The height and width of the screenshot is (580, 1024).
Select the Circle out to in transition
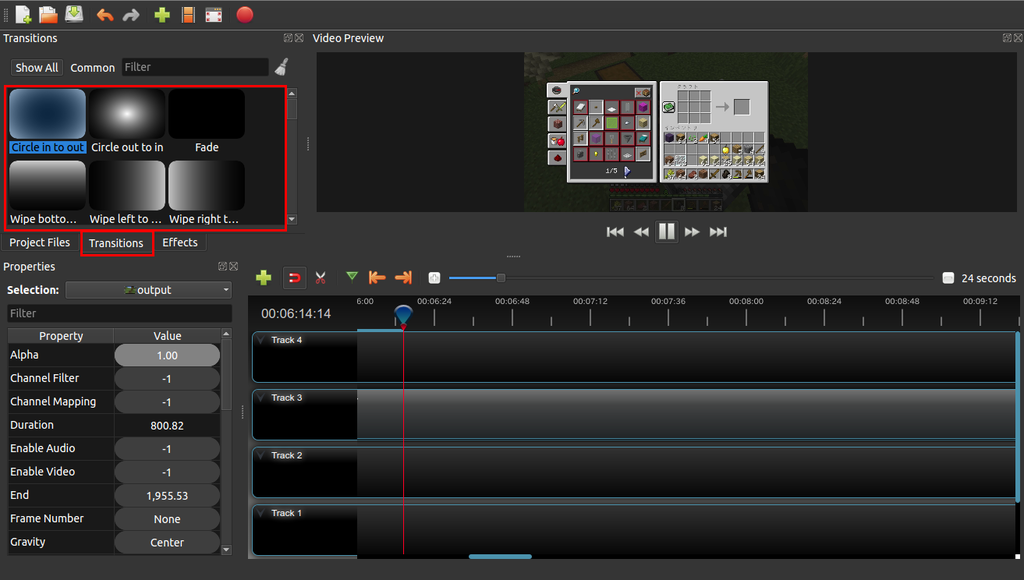(127, 121)
